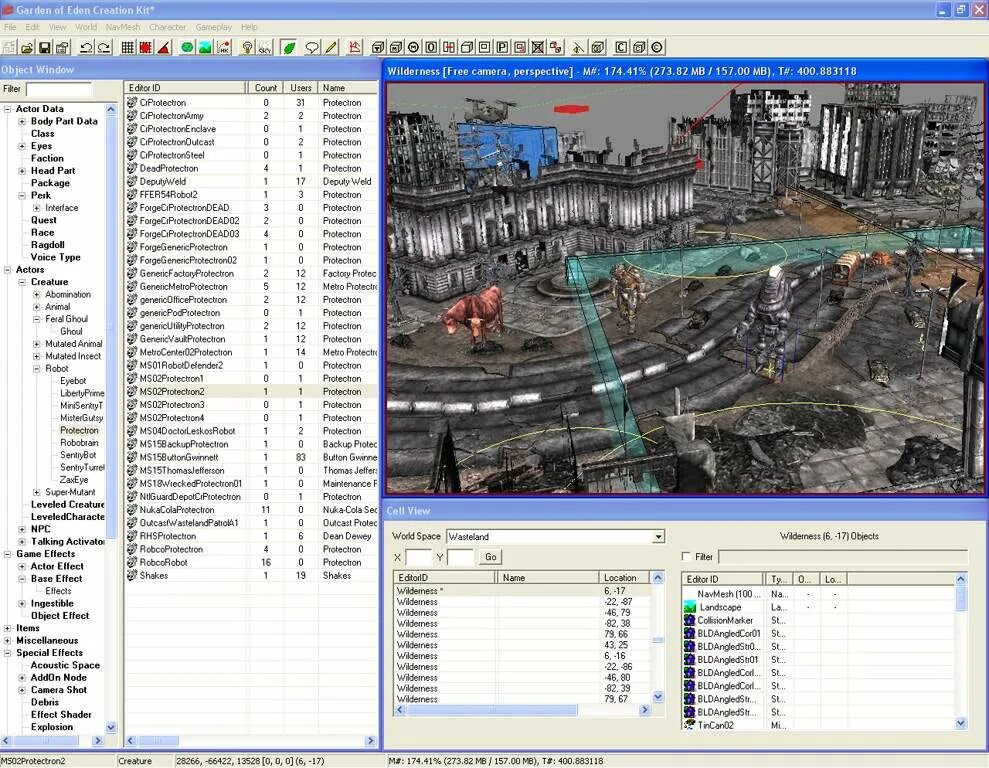The width and height of the screenshot is (989, 768).
Task: Select the Protectron tree item
Action: (79, 431)
